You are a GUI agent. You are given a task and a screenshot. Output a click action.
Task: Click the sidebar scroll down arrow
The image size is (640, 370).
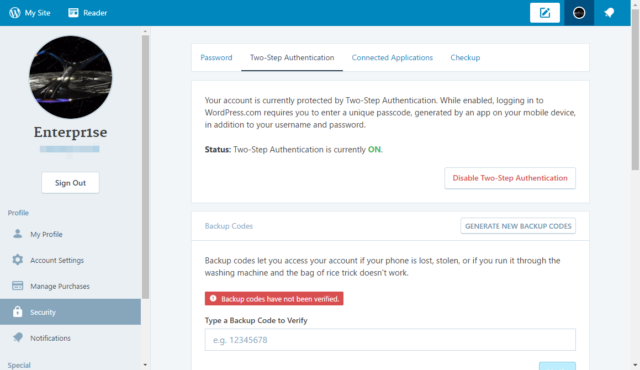(145, 365)
